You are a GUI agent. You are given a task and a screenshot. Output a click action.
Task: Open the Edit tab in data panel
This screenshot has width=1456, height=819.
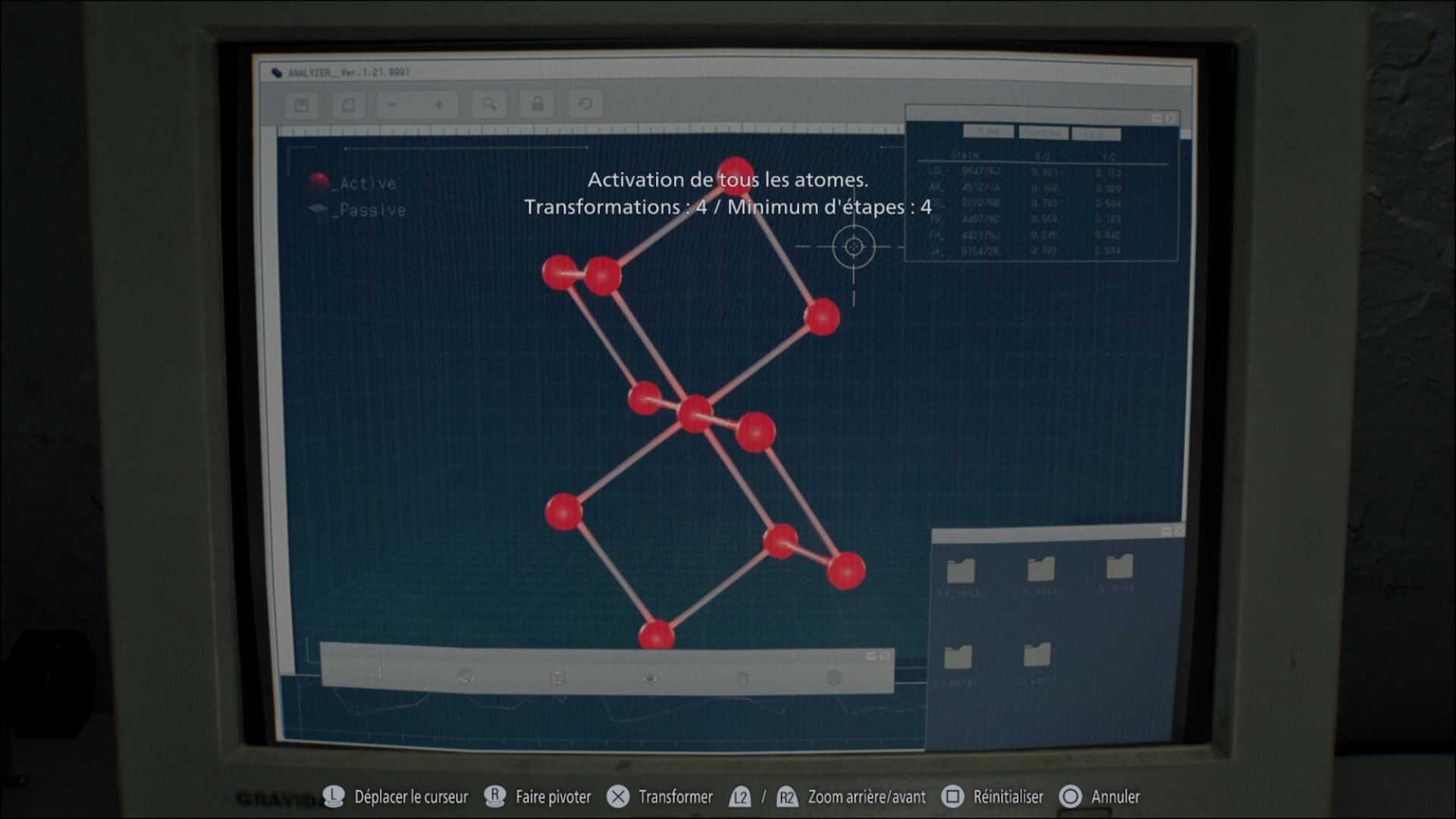[x=1095, y=133]
